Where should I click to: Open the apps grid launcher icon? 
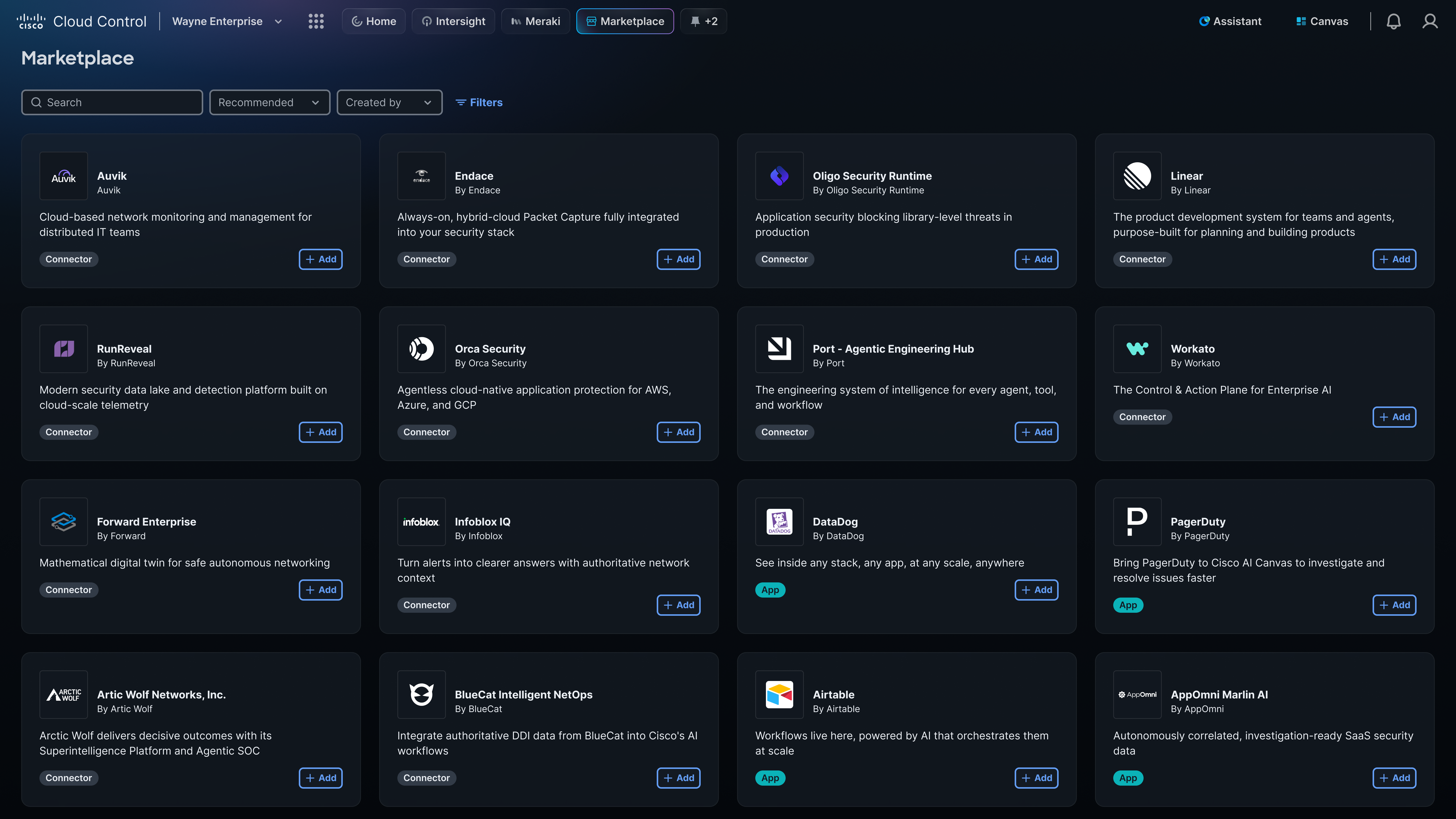316,21
